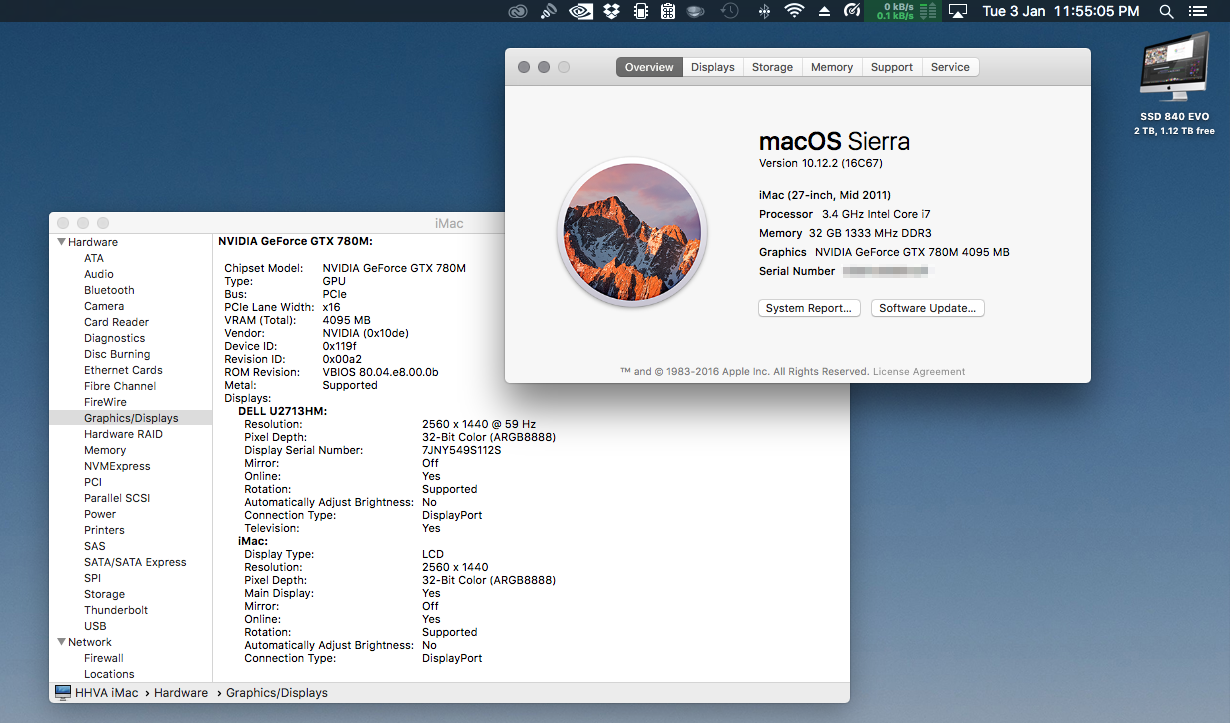The height and width of the screenshot is (723, 1230).
Task: Open the SSD 840 EVO desktop drive icon
Action: (x=1174, y=67)
